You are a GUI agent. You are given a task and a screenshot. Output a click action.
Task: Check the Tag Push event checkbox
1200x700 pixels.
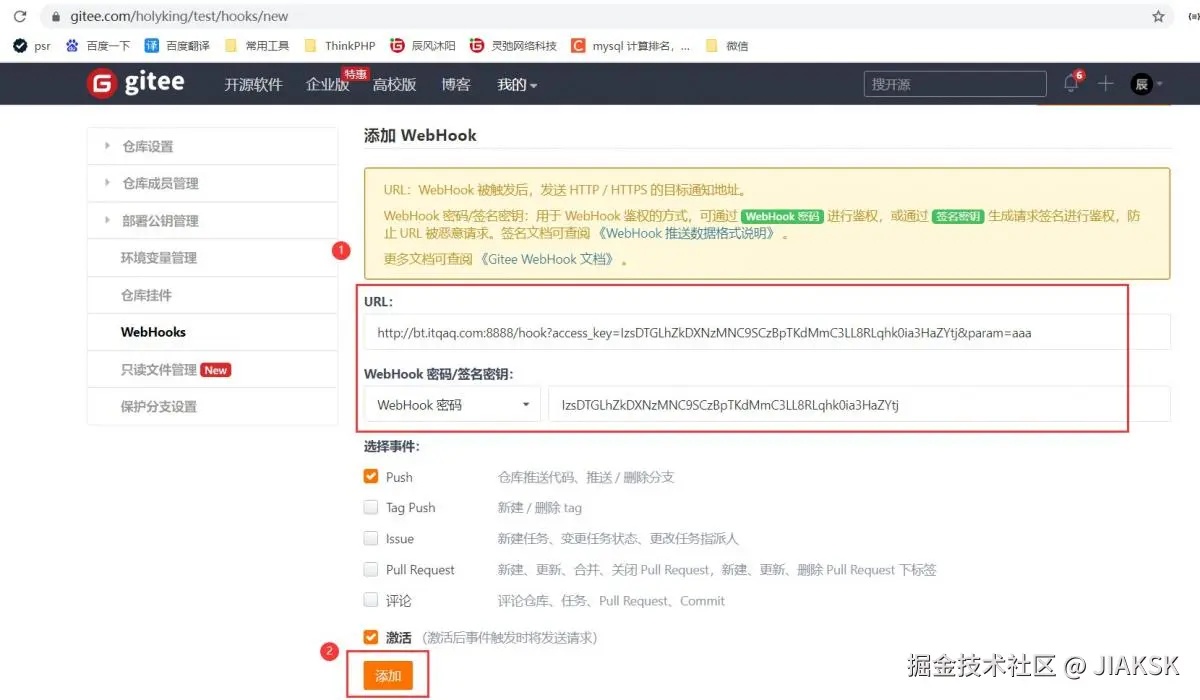pyautogui.click(x=371, y=507)
